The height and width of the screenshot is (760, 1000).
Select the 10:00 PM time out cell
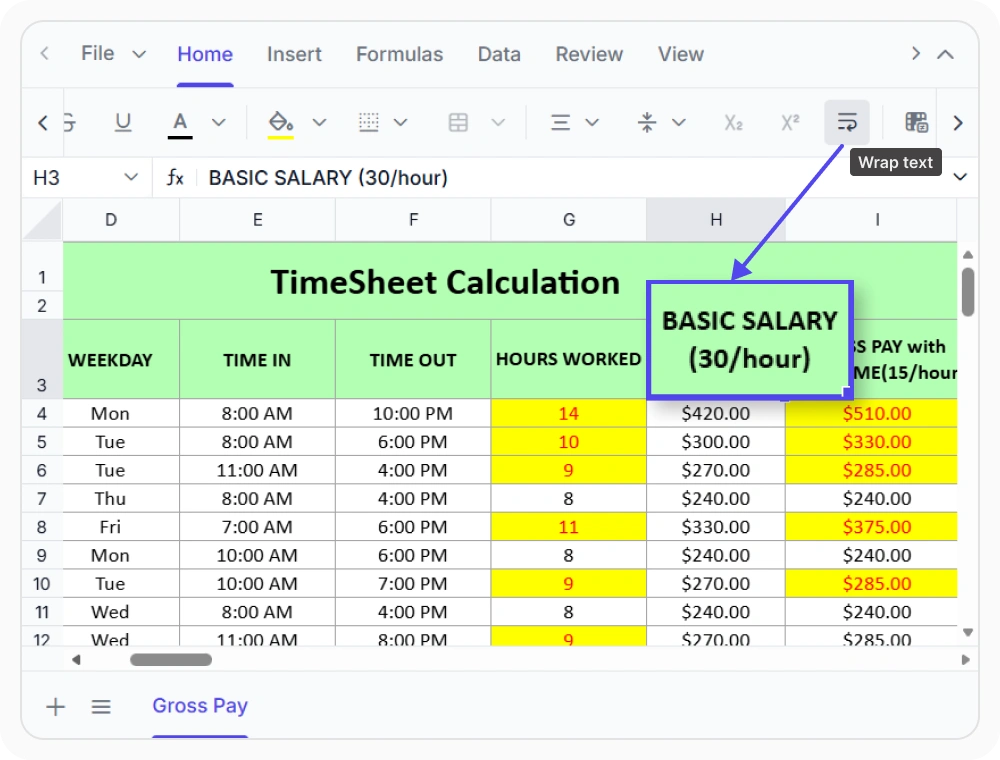[x=413, y=413]
